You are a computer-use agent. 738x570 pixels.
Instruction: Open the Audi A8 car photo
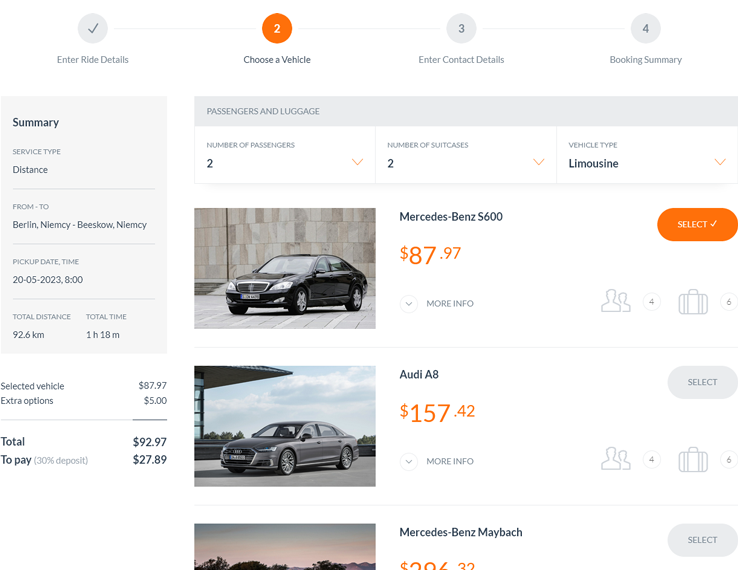285,426
